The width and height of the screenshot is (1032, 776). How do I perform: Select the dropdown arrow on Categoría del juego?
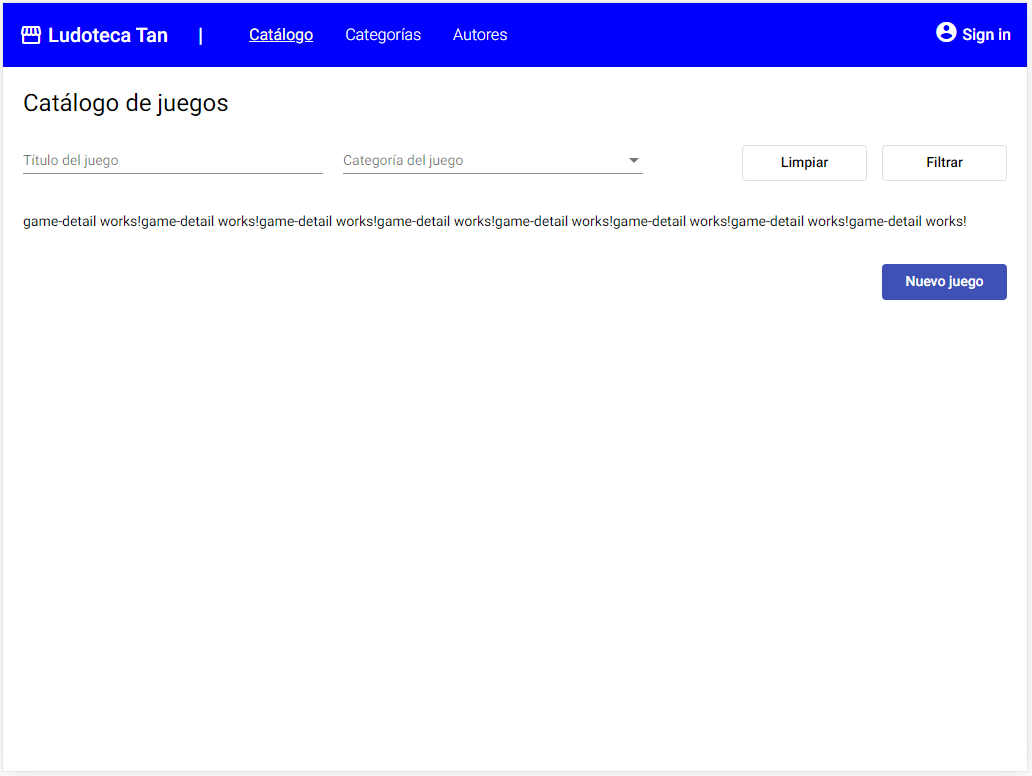(633, 160)
